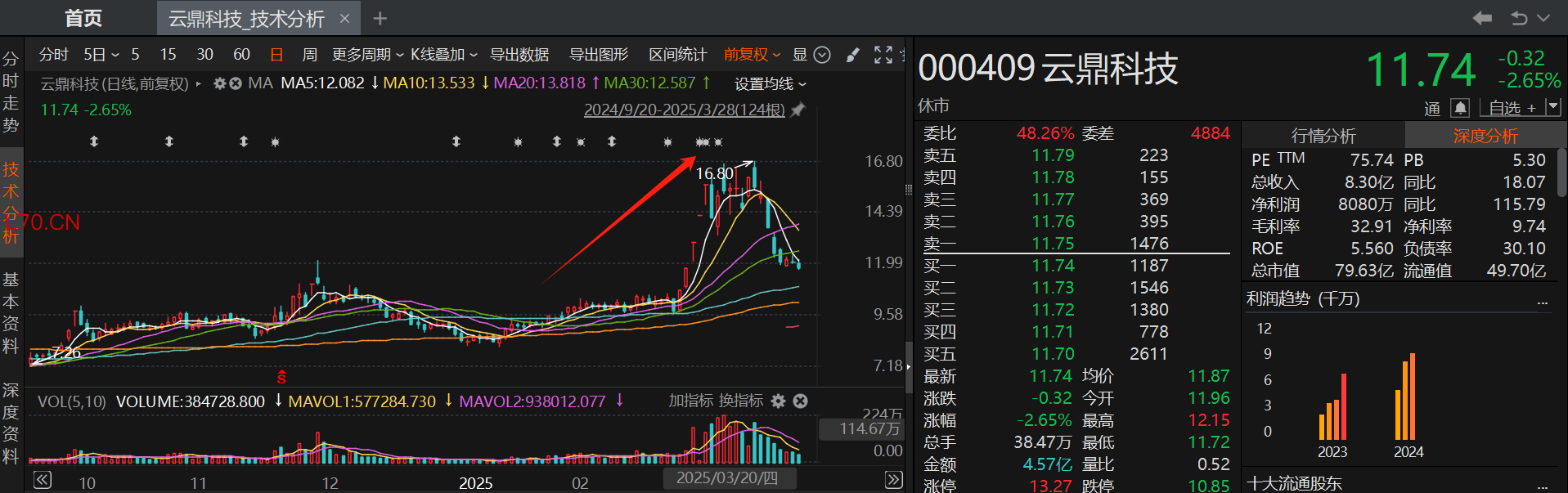
Task: Open the 设置均线 dropdown
Action: point(771,83)
